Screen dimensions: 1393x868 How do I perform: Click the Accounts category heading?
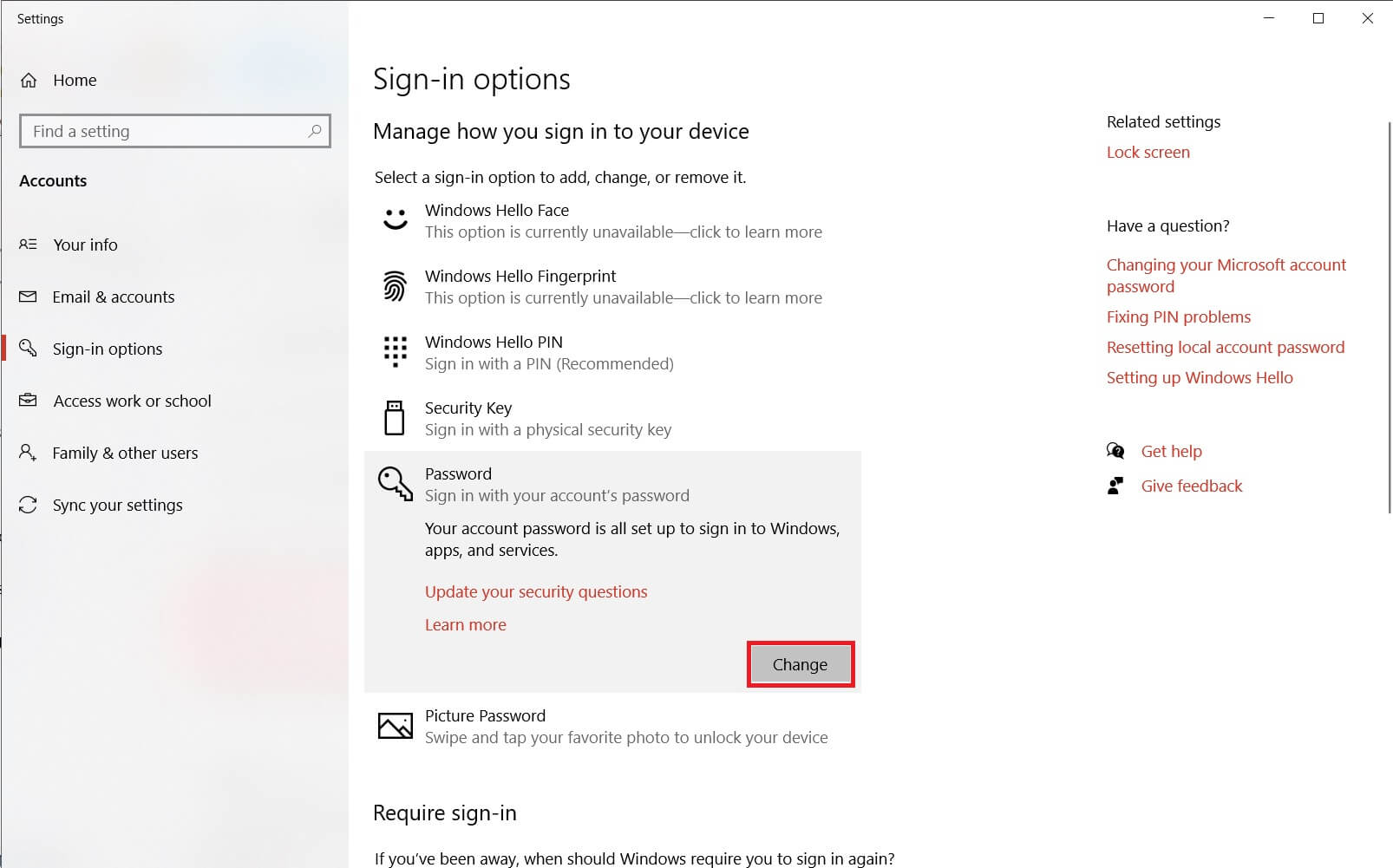point(53,180)
